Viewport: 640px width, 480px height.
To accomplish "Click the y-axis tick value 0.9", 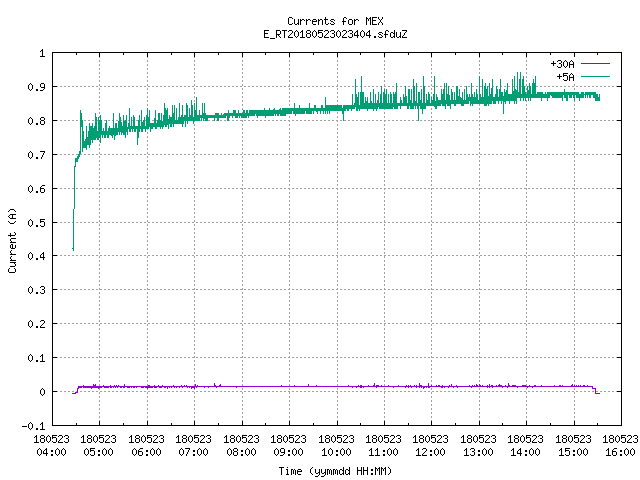I will 36,87.
